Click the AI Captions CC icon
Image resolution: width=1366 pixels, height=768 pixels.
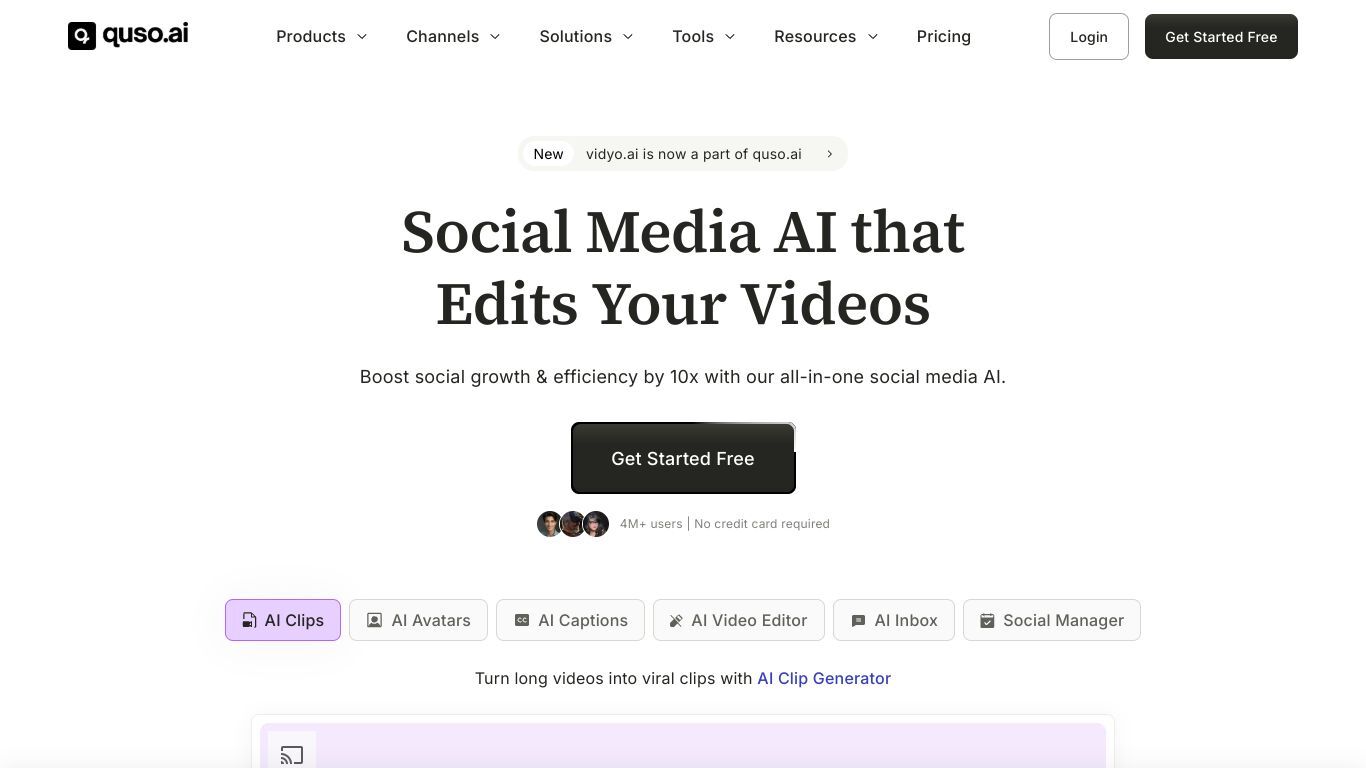[x=521, y=620]
